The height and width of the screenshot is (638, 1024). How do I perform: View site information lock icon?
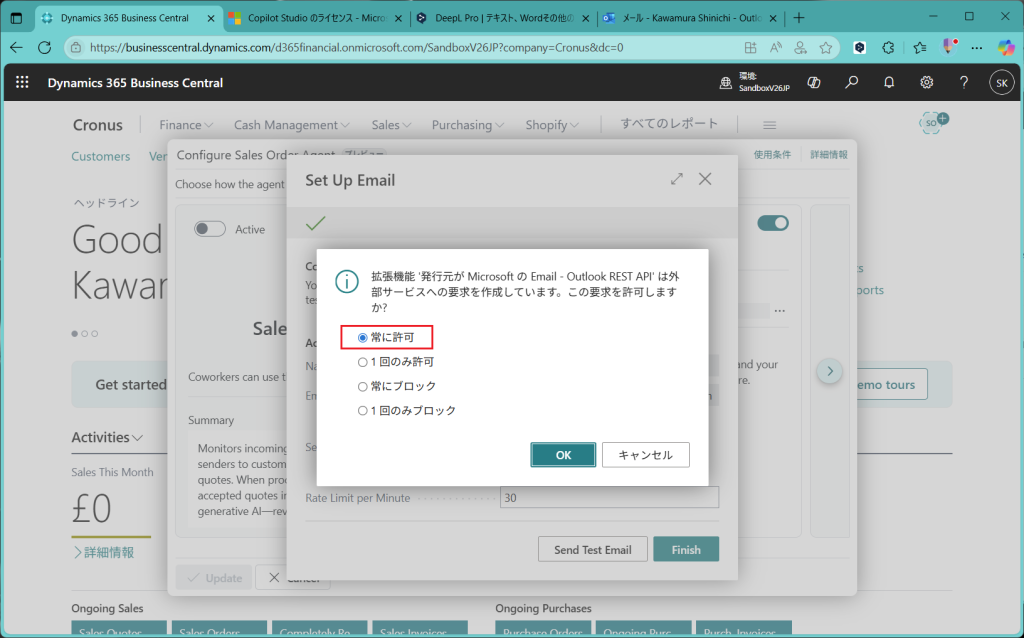tap(76, 47)
